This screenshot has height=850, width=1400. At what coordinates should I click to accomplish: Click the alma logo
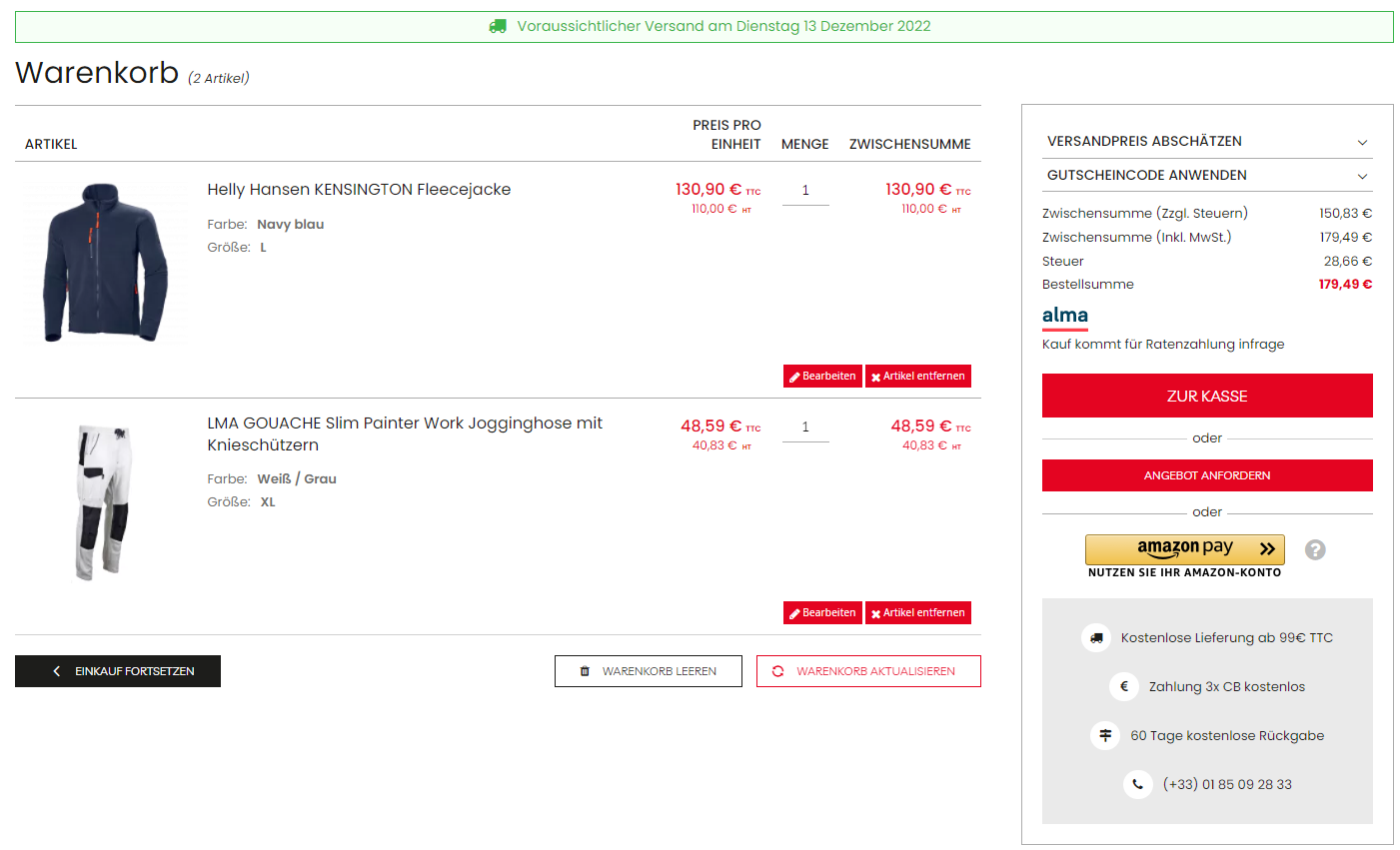[1065, 317]
